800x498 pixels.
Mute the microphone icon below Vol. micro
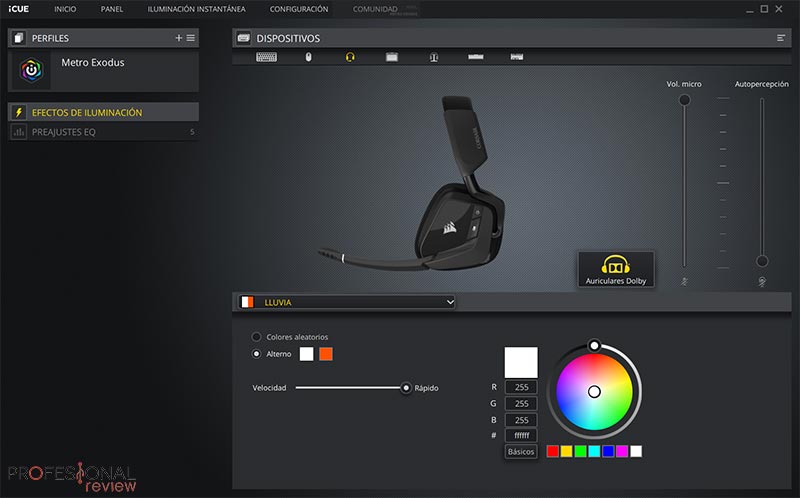(x=684, y=281)
